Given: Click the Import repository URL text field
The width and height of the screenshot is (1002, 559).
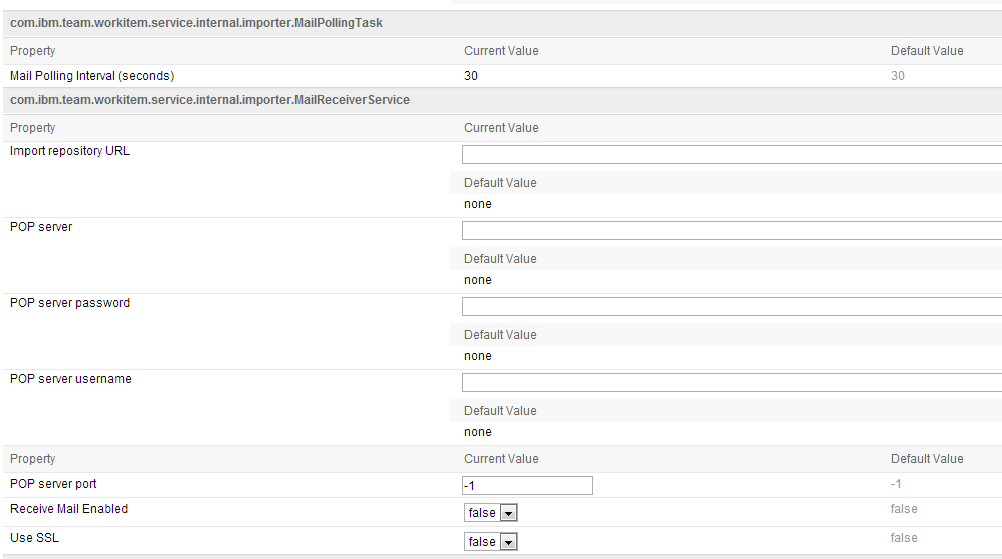Looking at the screenshot, I should pos(732,155).
